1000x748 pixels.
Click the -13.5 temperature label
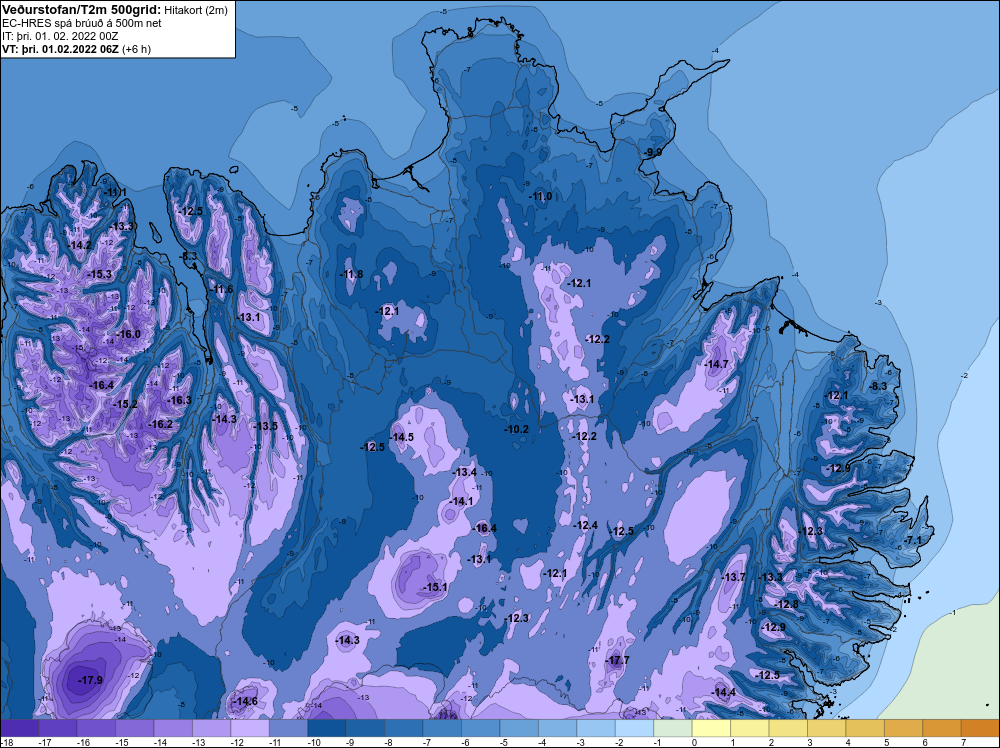click(x=265, y=426)
